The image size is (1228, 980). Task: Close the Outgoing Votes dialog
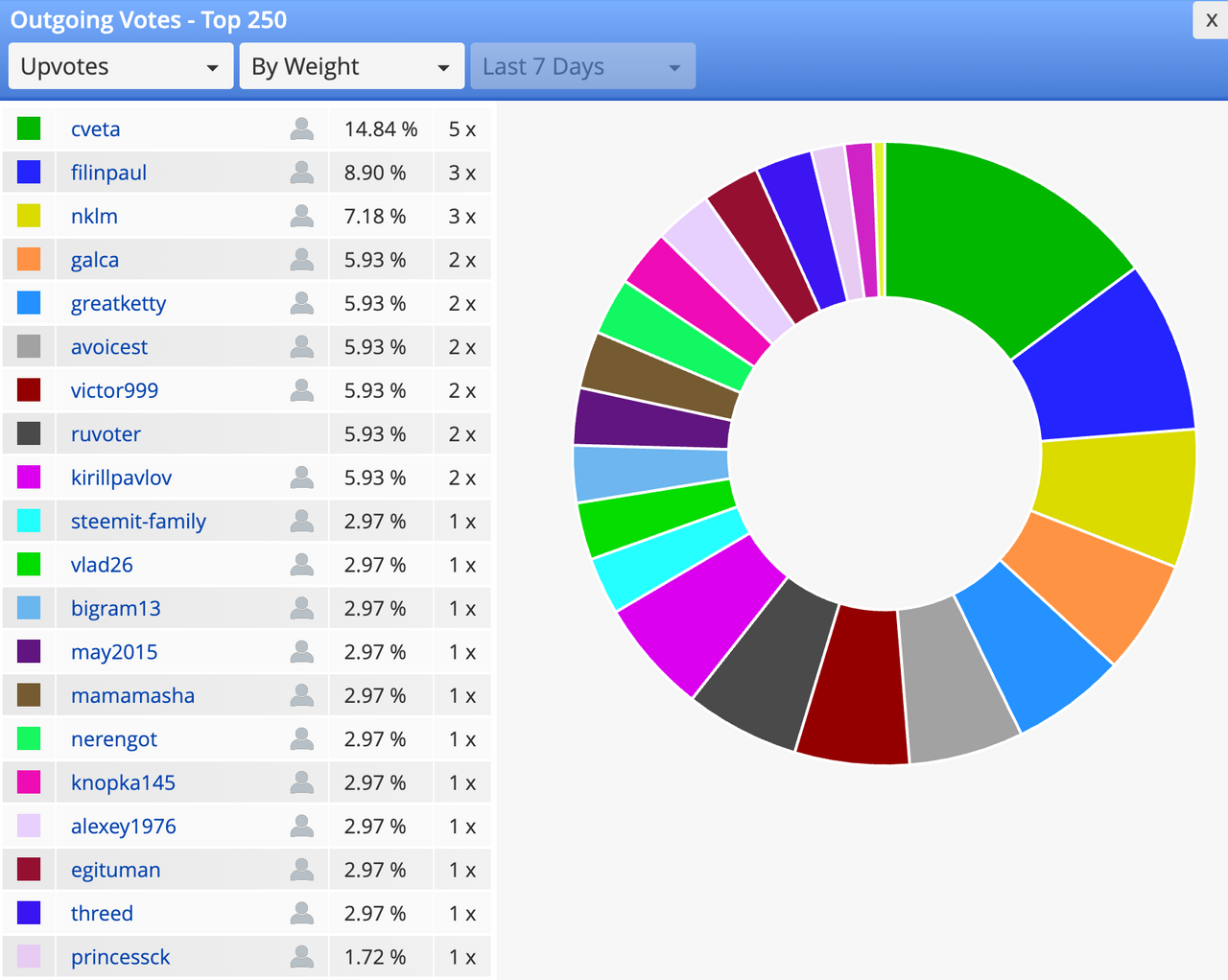click(1211, 20)
